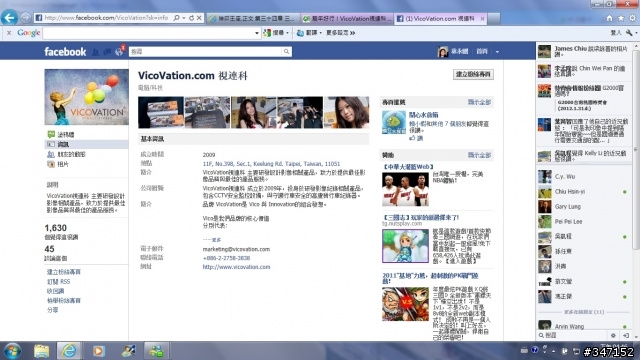Open a new blank browser tab

coord(493,18)
